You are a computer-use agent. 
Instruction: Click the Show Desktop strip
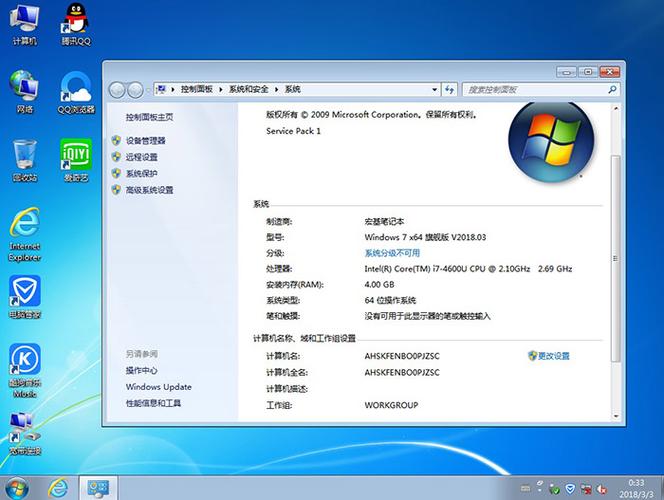(661, 488)
